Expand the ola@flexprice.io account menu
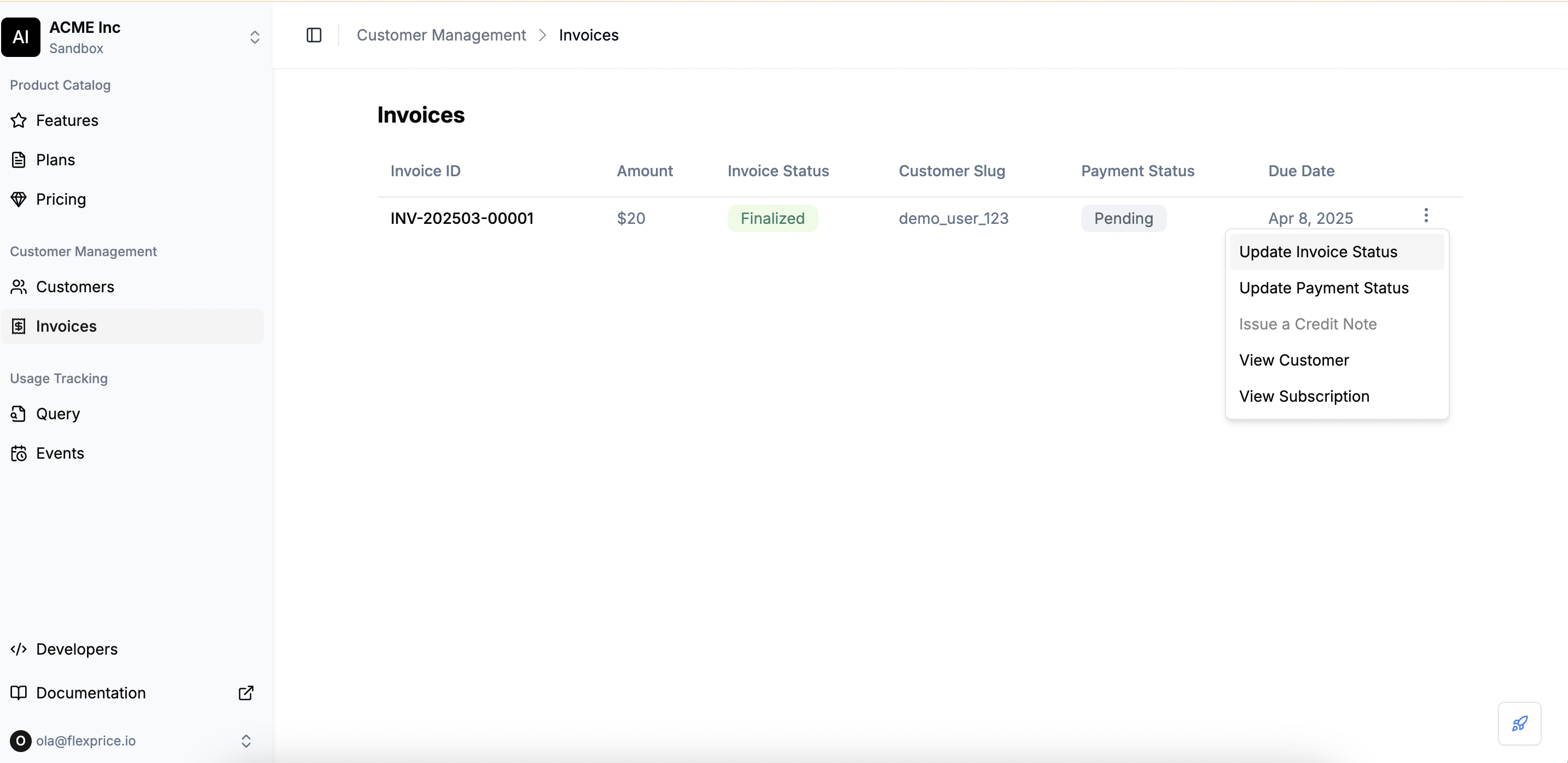The image size is (1568, 763). point(246,741)
